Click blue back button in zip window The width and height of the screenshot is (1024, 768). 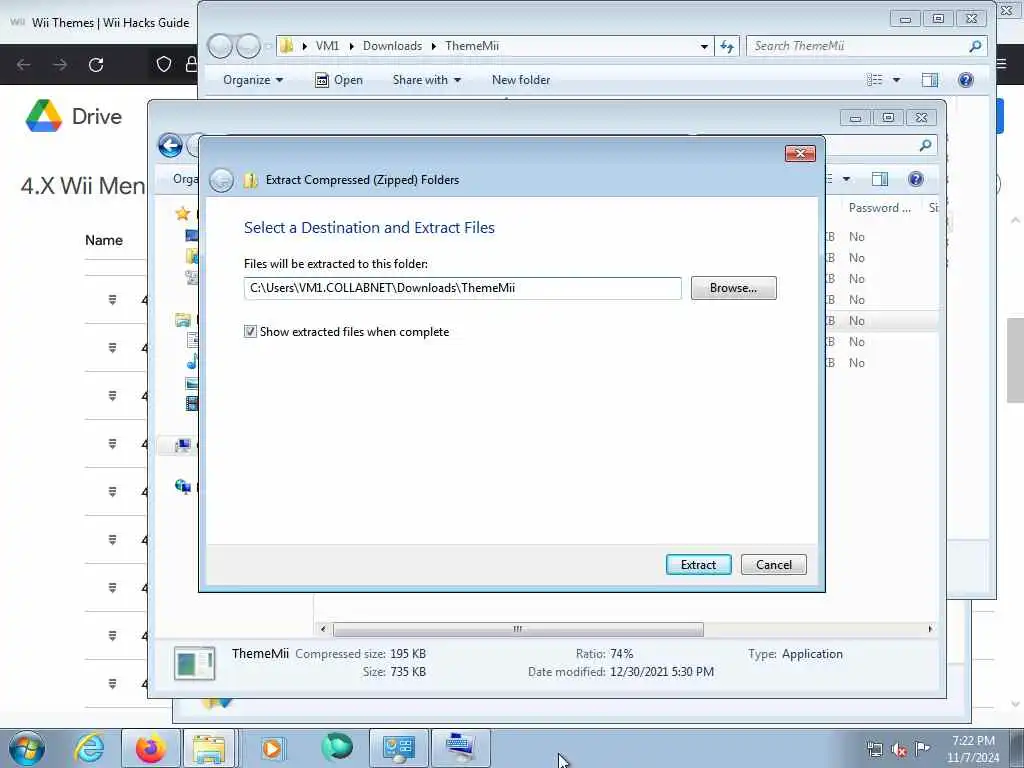(x=170, y=145)
